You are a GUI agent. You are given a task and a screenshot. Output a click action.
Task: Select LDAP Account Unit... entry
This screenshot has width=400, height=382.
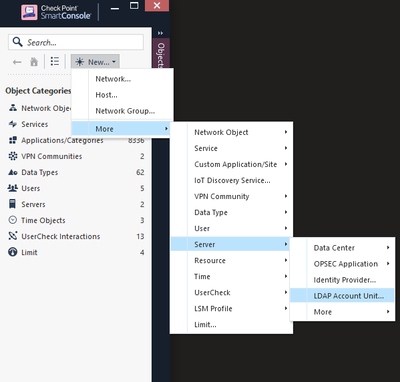(342, 296)
